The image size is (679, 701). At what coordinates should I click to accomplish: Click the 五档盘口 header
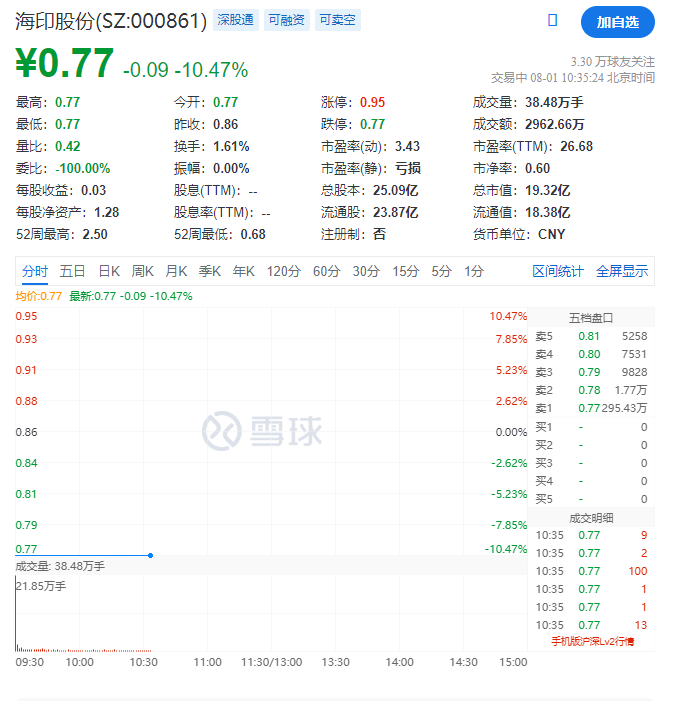(591, 318)
